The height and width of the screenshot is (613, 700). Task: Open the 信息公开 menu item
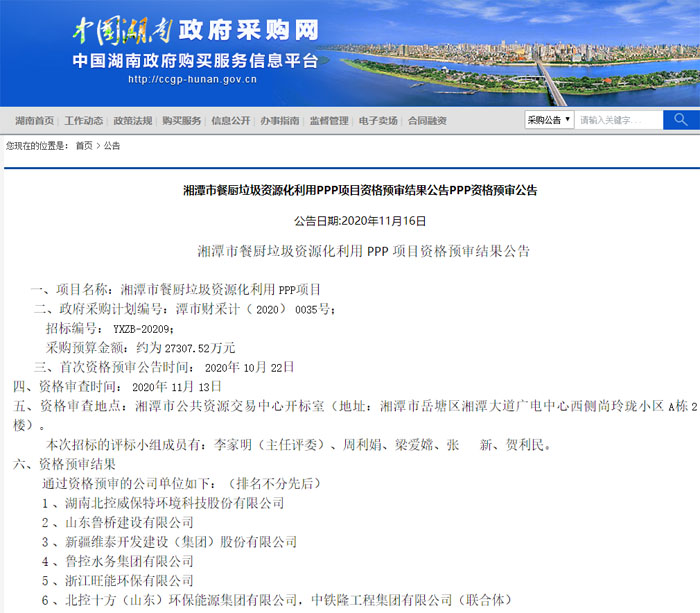click(x=231, y=121)
